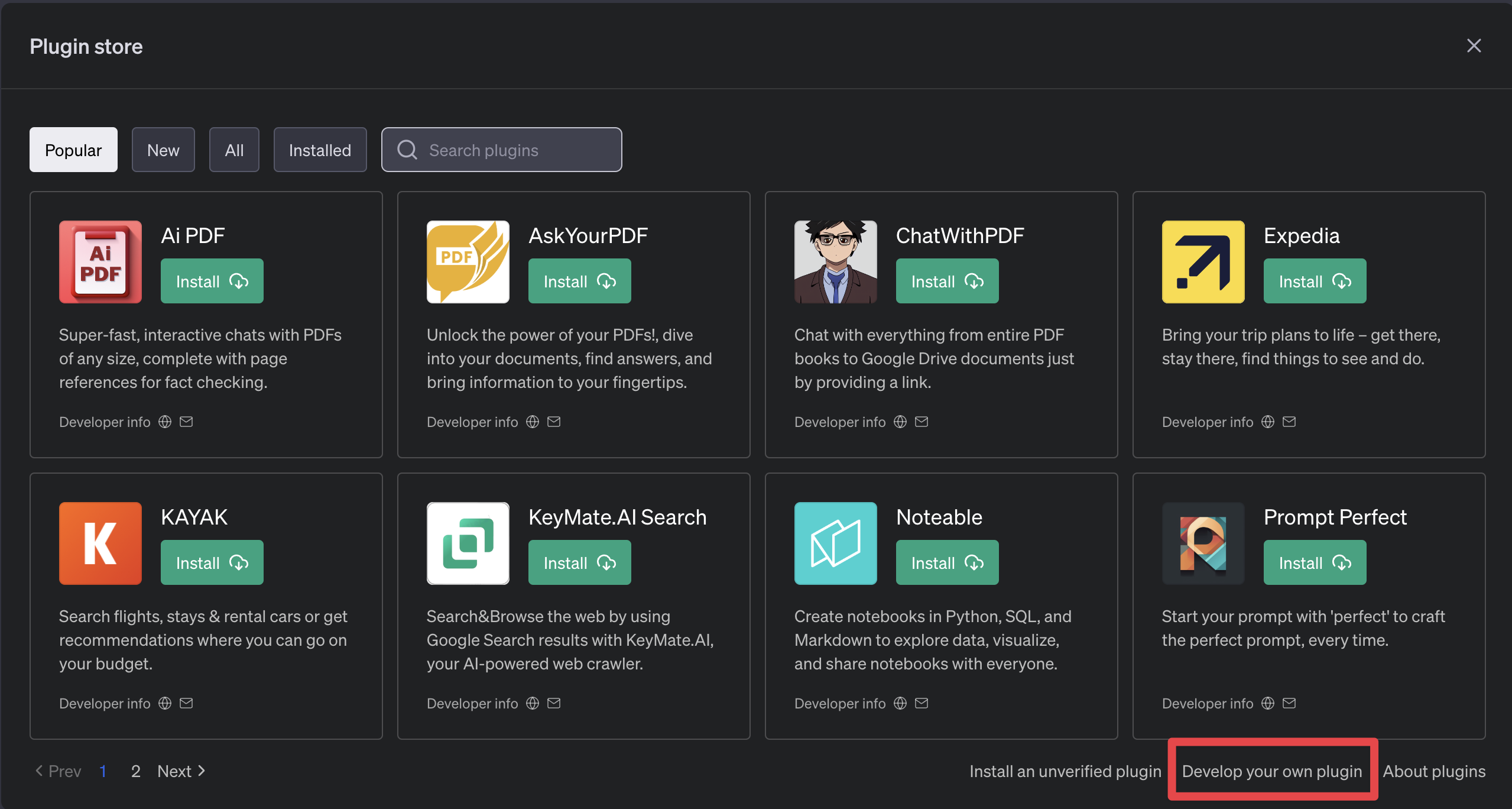
Task: Email the Noteable developer via mail icon
Action: click(922, 703)
